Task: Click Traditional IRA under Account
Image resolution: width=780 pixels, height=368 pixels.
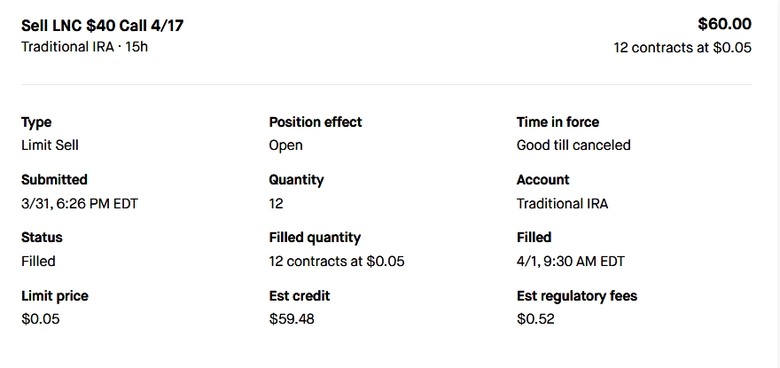Action: coord(562,203)
